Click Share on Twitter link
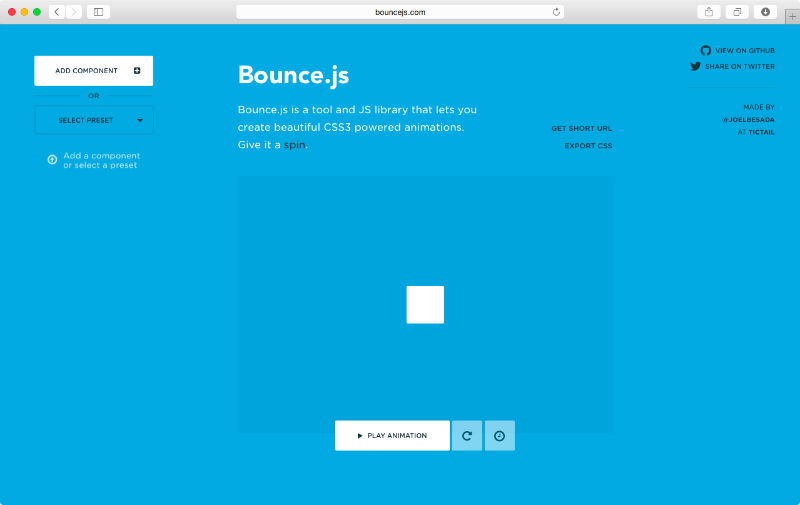Screen dimensions: 800x505 733,66
